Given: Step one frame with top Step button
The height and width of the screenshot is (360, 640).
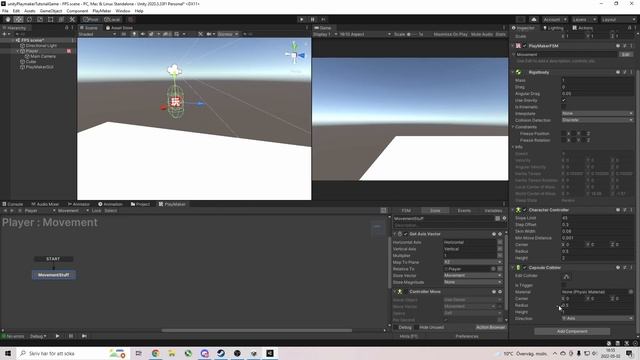Looking at the screenshot, I should (323, 20).
